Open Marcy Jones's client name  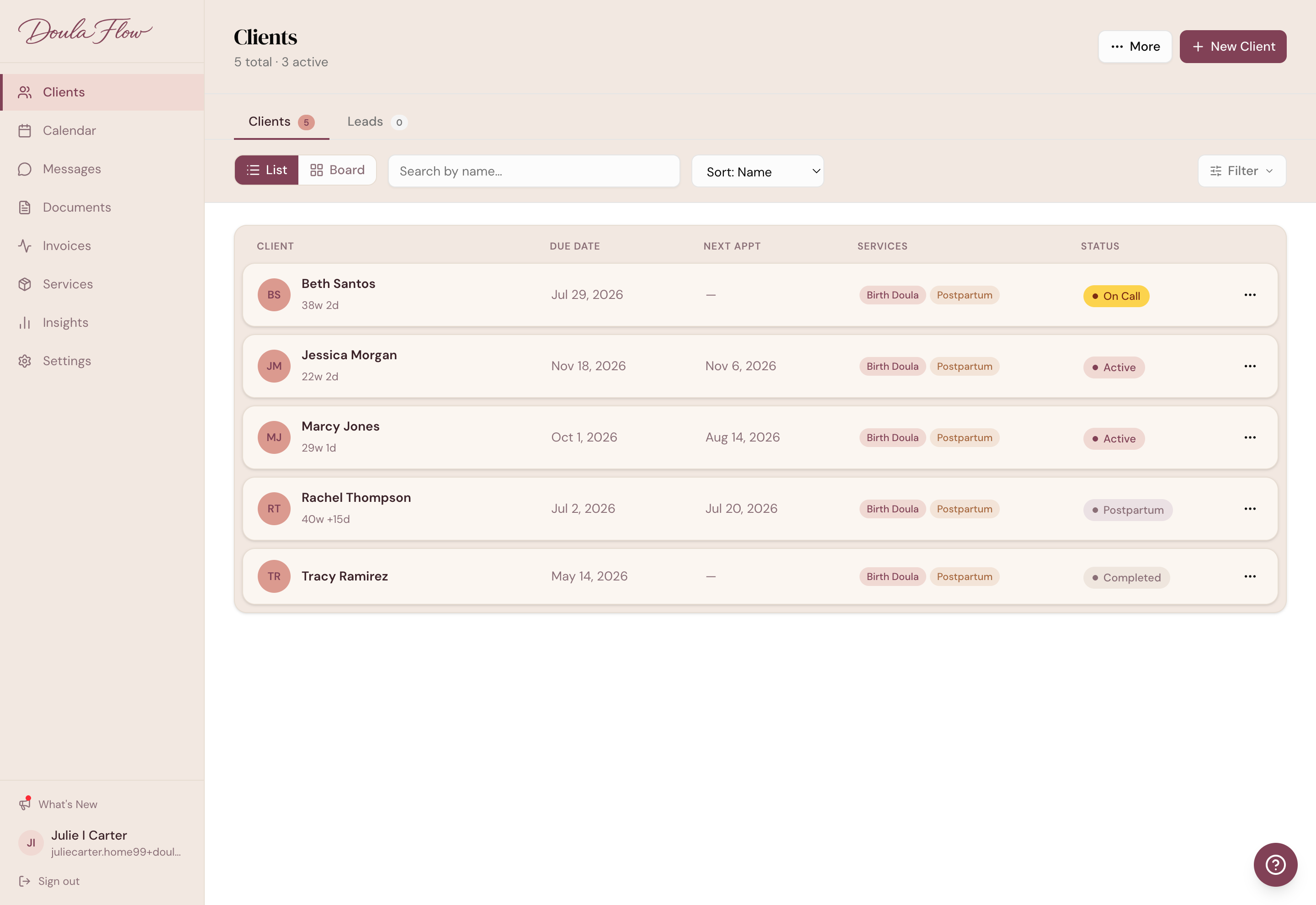tap(340, 426)
